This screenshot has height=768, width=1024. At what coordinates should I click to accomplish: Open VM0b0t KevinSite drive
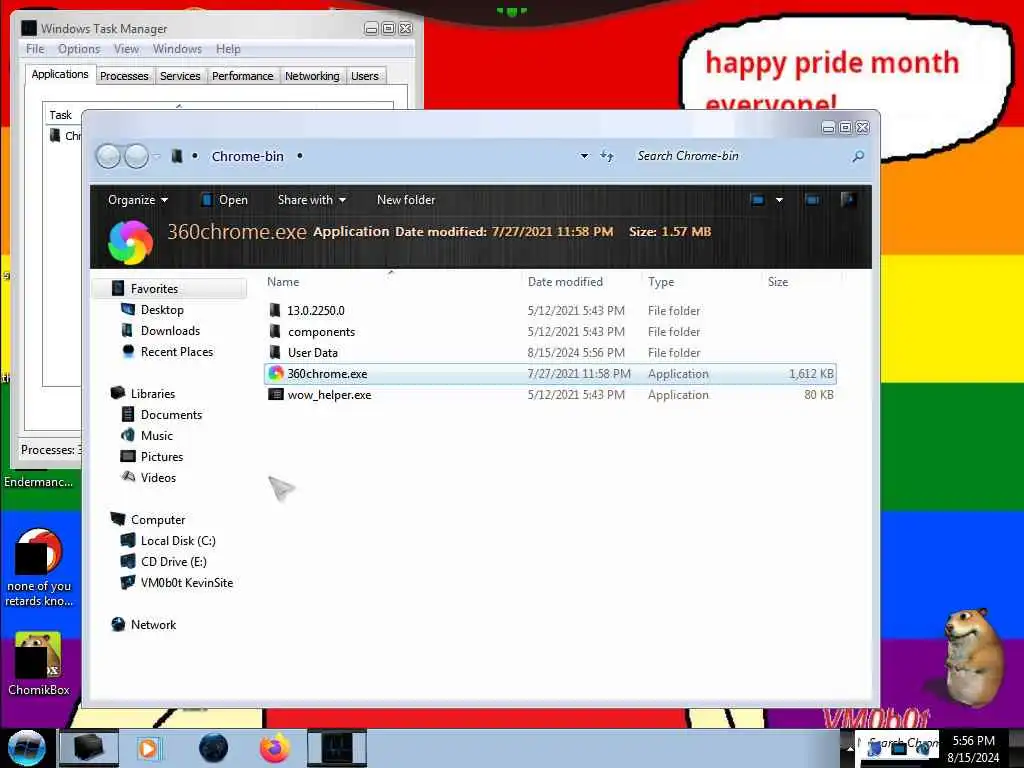[x=187, y=583]
